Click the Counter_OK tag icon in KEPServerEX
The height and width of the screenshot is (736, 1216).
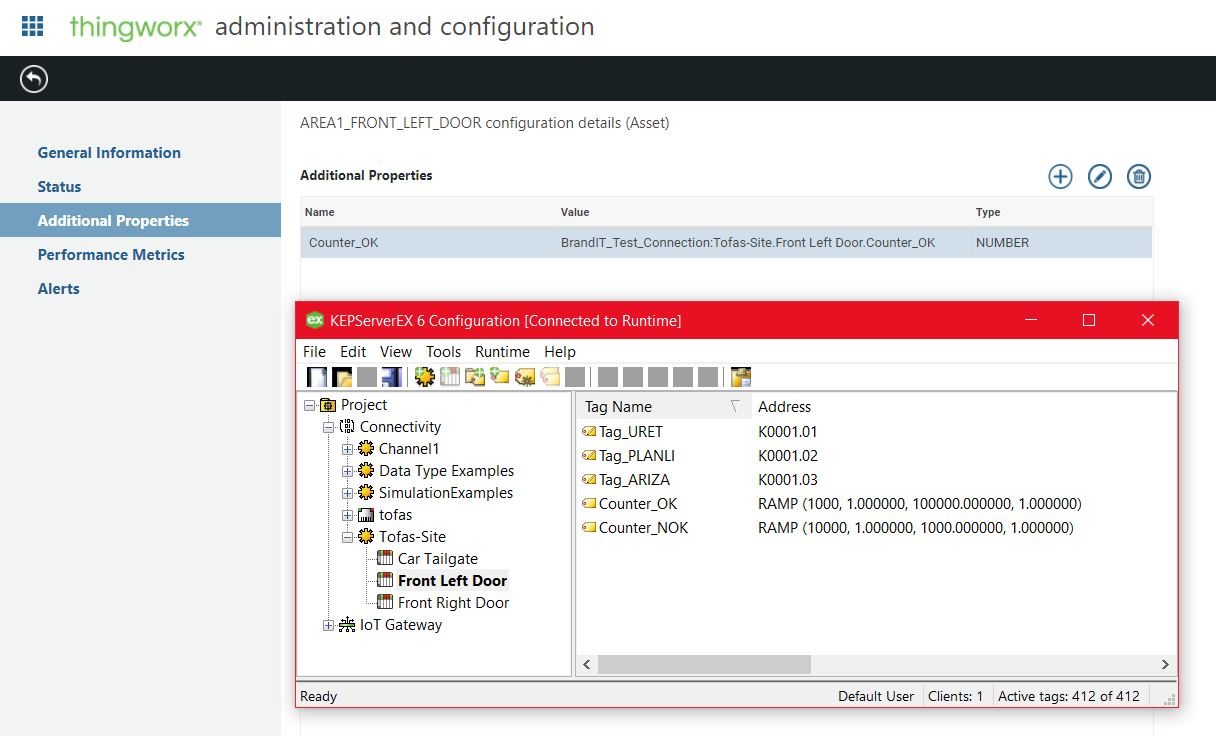click(x=589, y=504)
